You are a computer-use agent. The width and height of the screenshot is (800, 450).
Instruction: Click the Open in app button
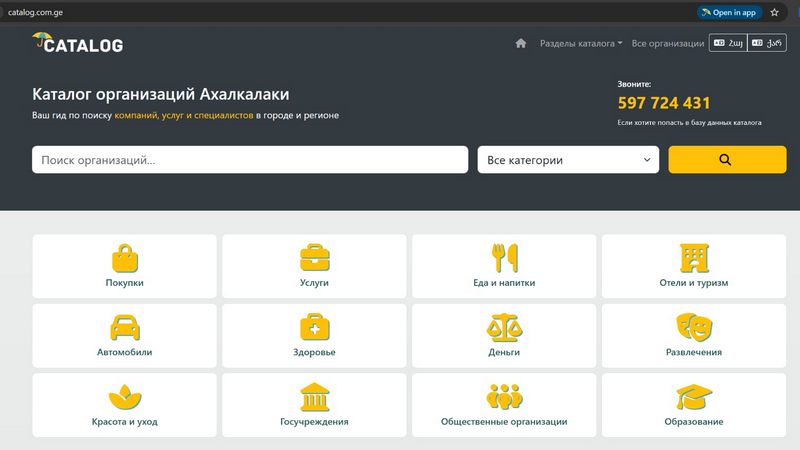click(729, 12)
